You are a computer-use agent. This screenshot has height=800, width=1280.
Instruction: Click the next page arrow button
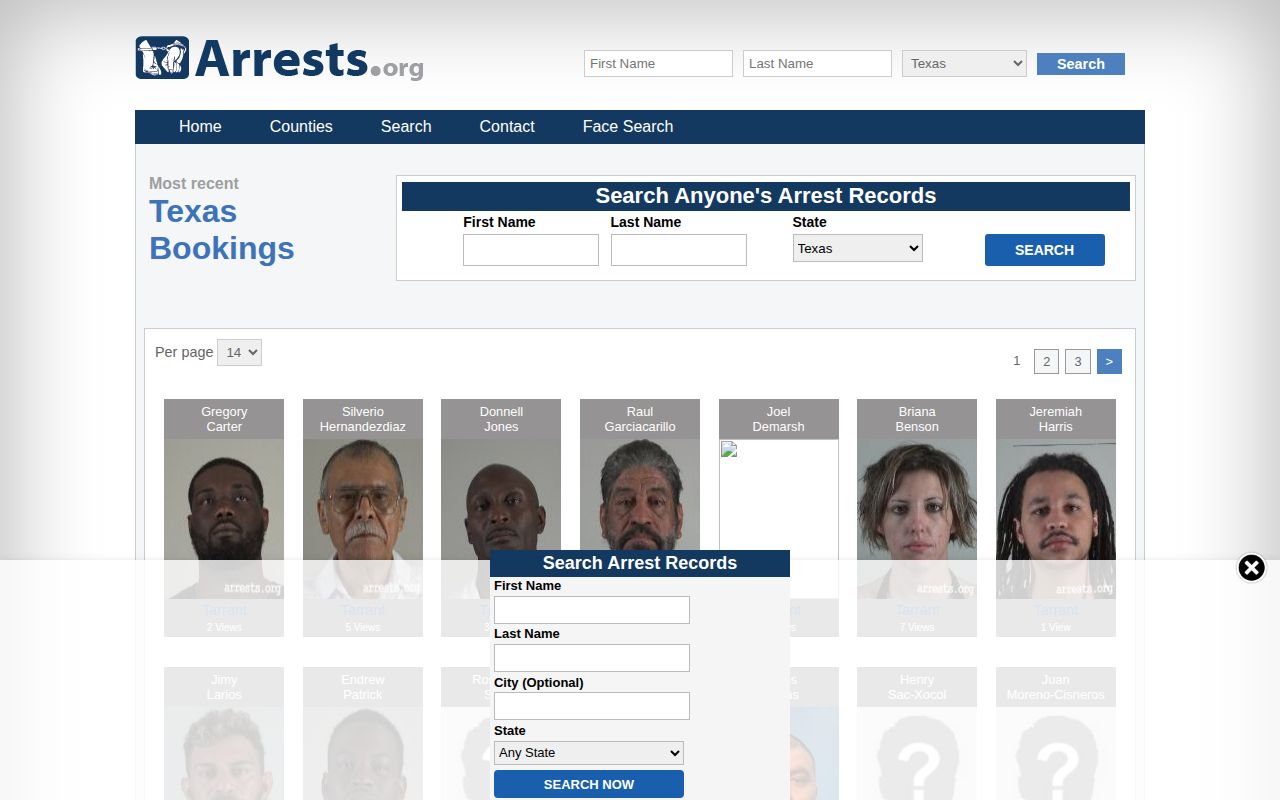[1109, 361]
